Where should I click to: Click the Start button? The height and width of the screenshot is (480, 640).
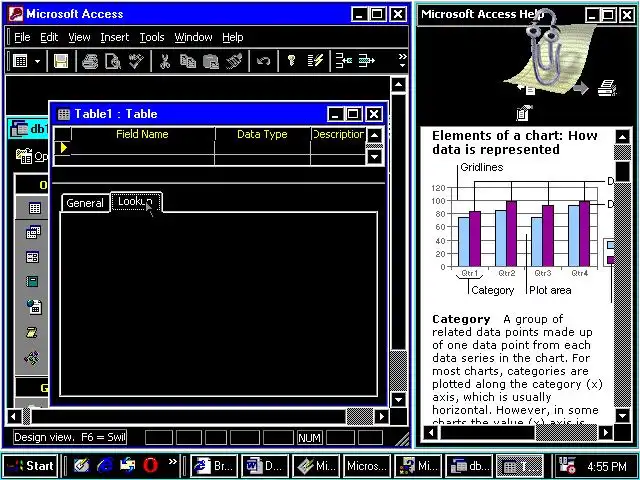point(31,466)
